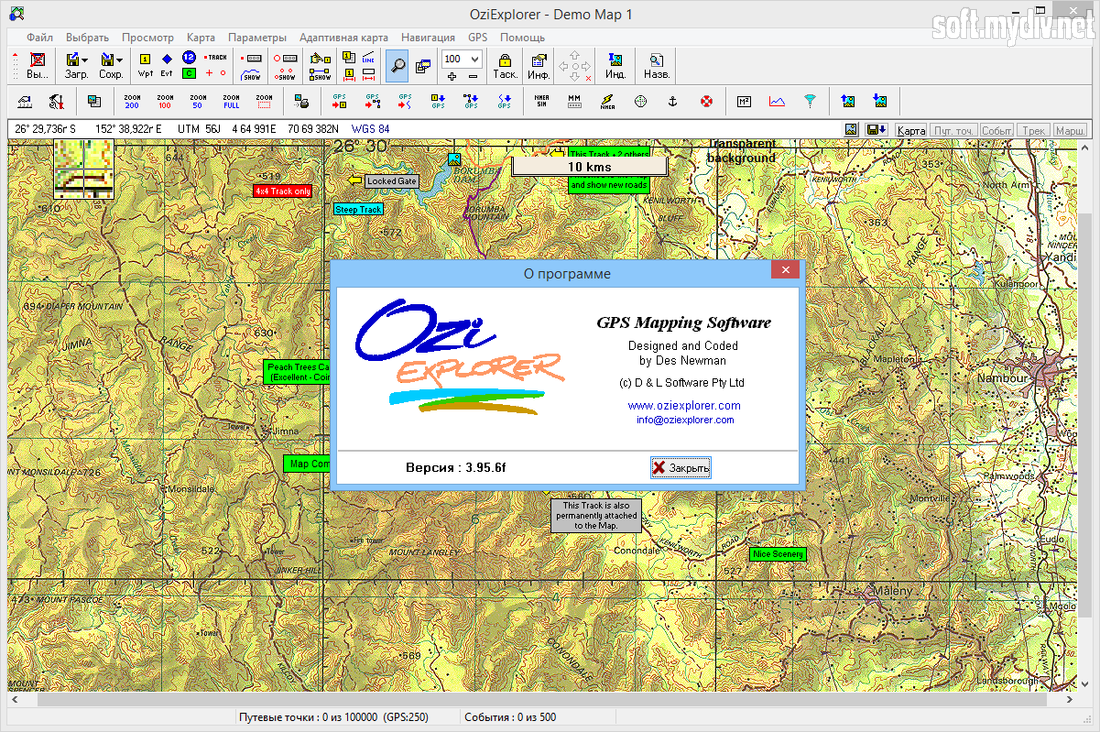This screenshot has height=732, width=1100.
Task: Click the red lifebuoy man-overboard icon
Action: (x=706, y=102)
